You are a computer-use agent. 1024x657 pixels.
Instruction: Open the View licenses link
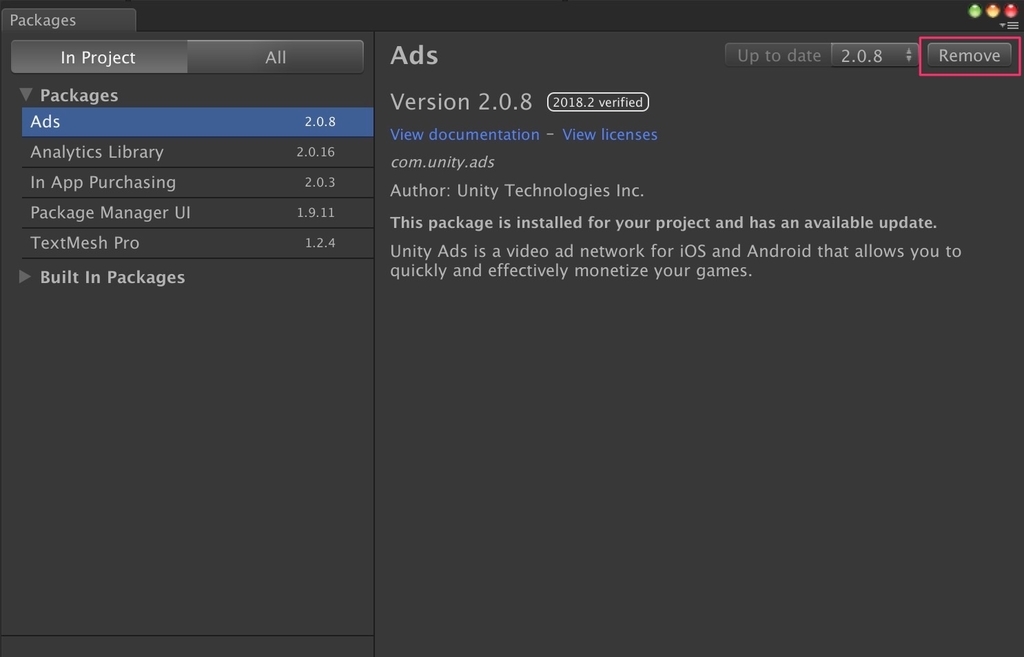pyautogui.click(x=610, y=135)
